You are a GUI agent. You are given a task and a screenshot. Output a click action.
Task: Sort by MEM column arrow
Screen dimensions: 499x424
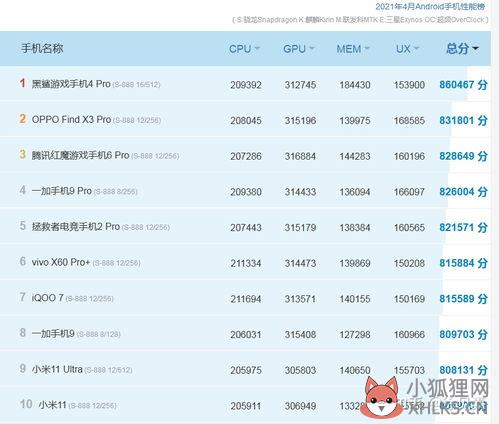367,49
